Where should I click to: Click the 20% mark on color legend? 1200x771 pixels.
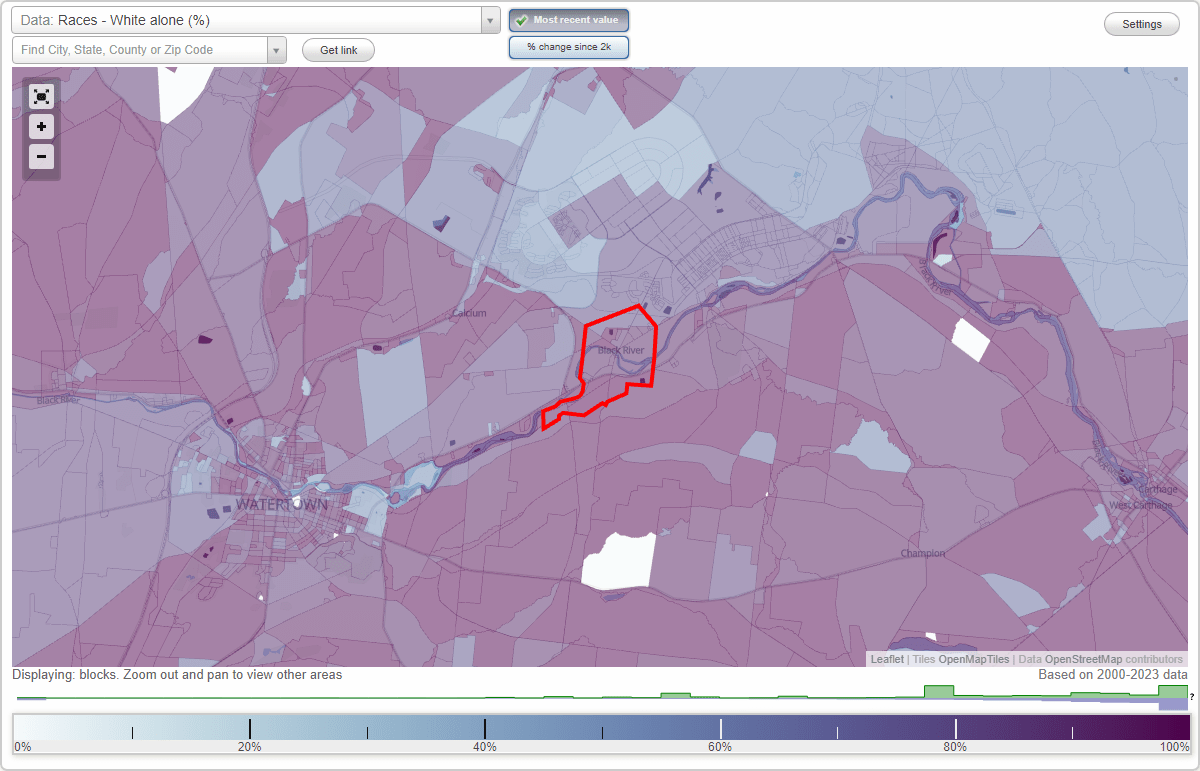pos(249,747)
